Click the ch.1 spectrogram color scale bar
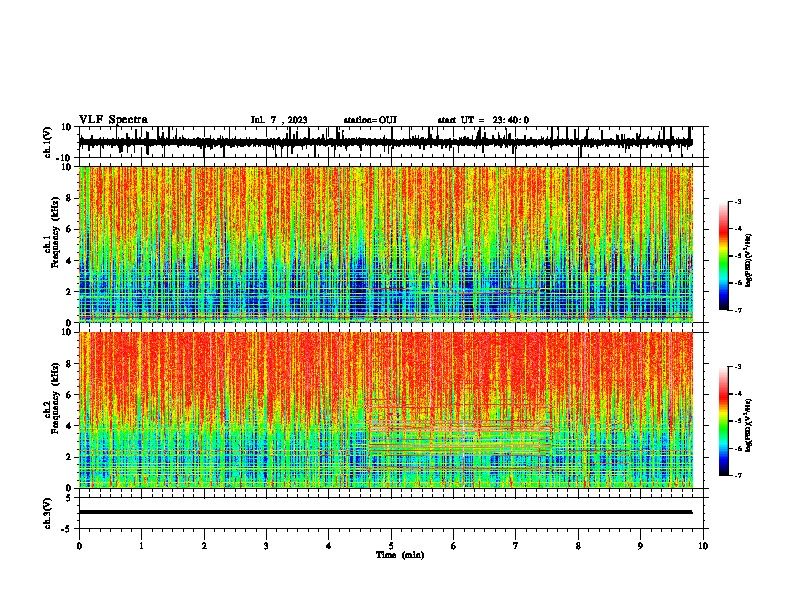The height and width of the screenshot is (612, 792). (724, 256)
